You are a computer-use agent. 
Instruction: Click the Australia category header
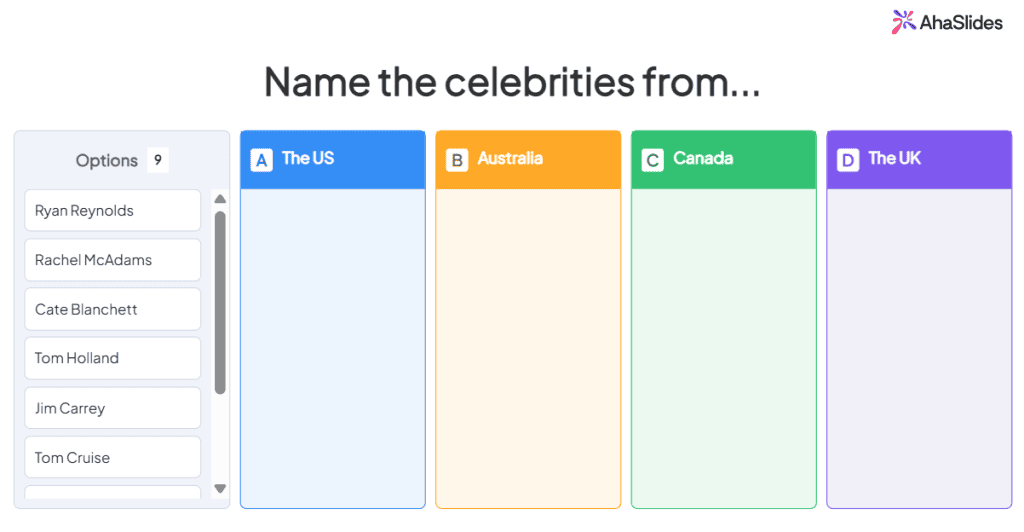coord(528,160)
